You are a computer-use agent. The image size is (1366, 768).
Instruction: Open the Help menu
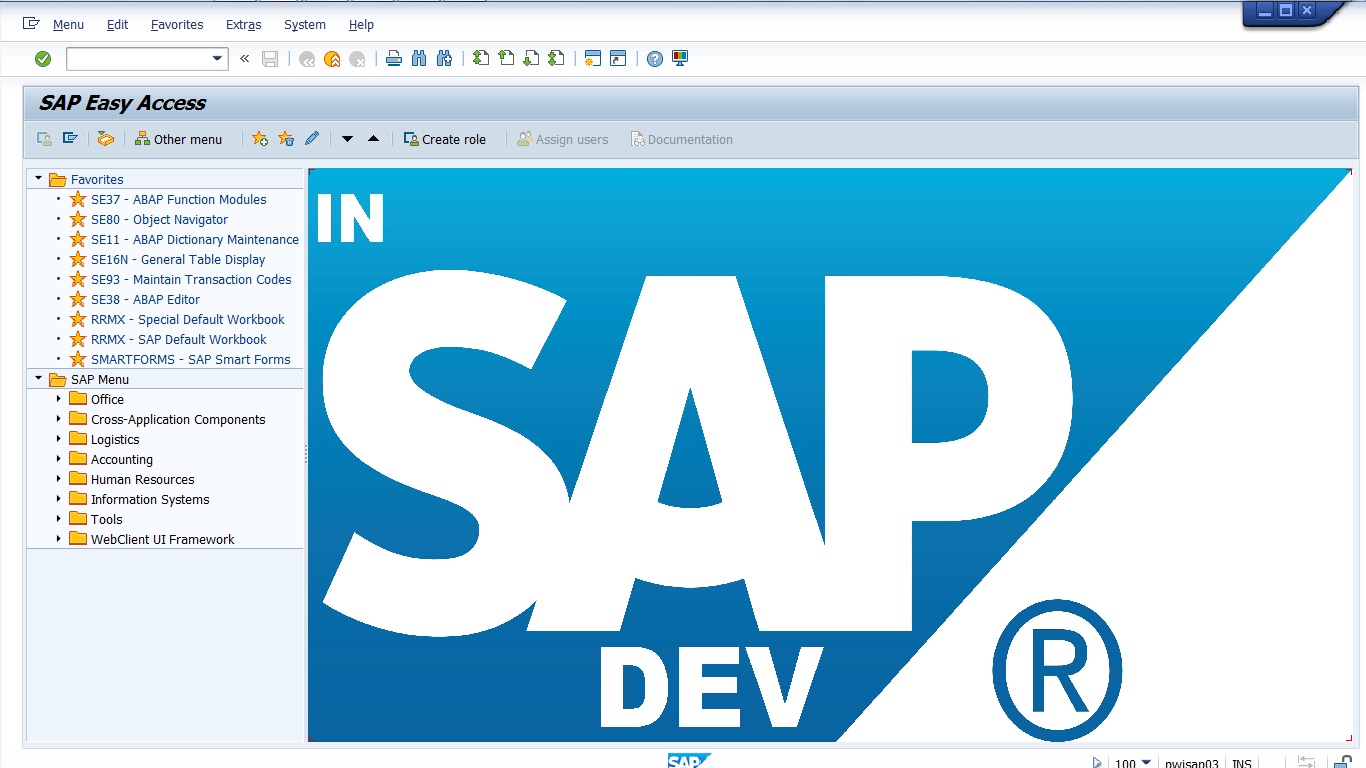click(x=361, y=24)
